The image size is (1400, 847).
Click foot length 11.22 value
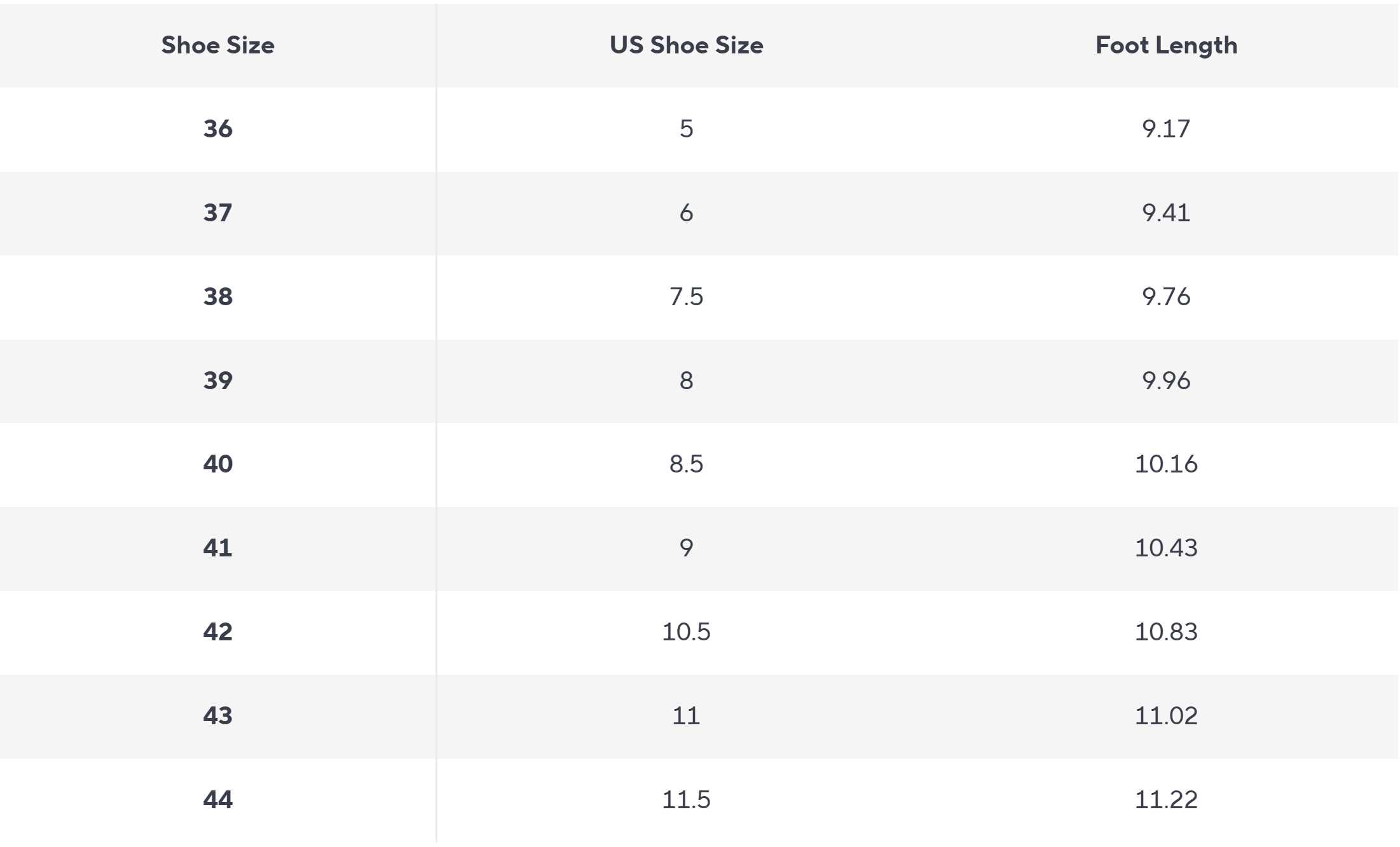coord(1166,799)
